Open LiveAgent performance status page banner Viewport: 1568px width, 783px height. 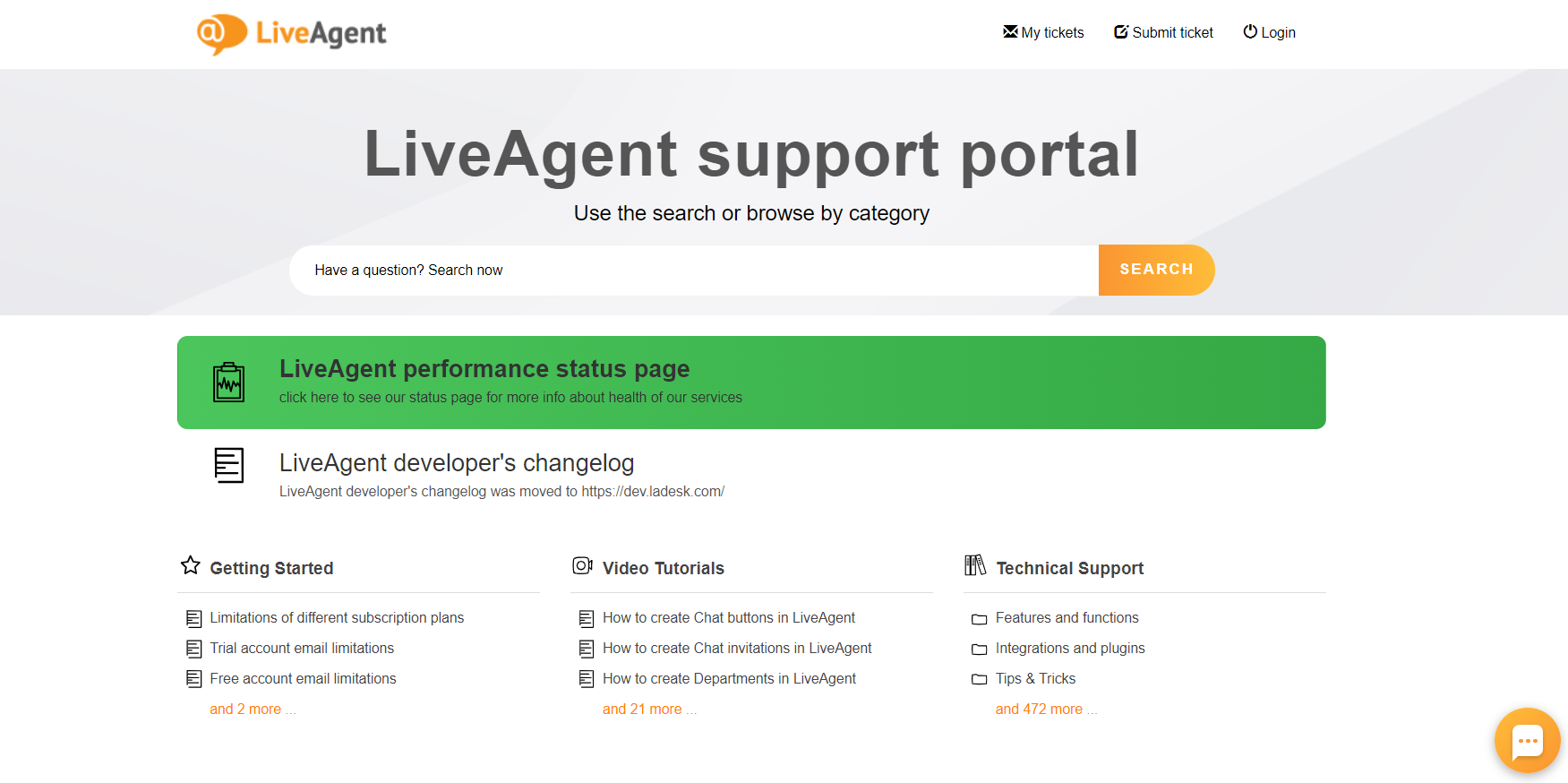(751, 383)
